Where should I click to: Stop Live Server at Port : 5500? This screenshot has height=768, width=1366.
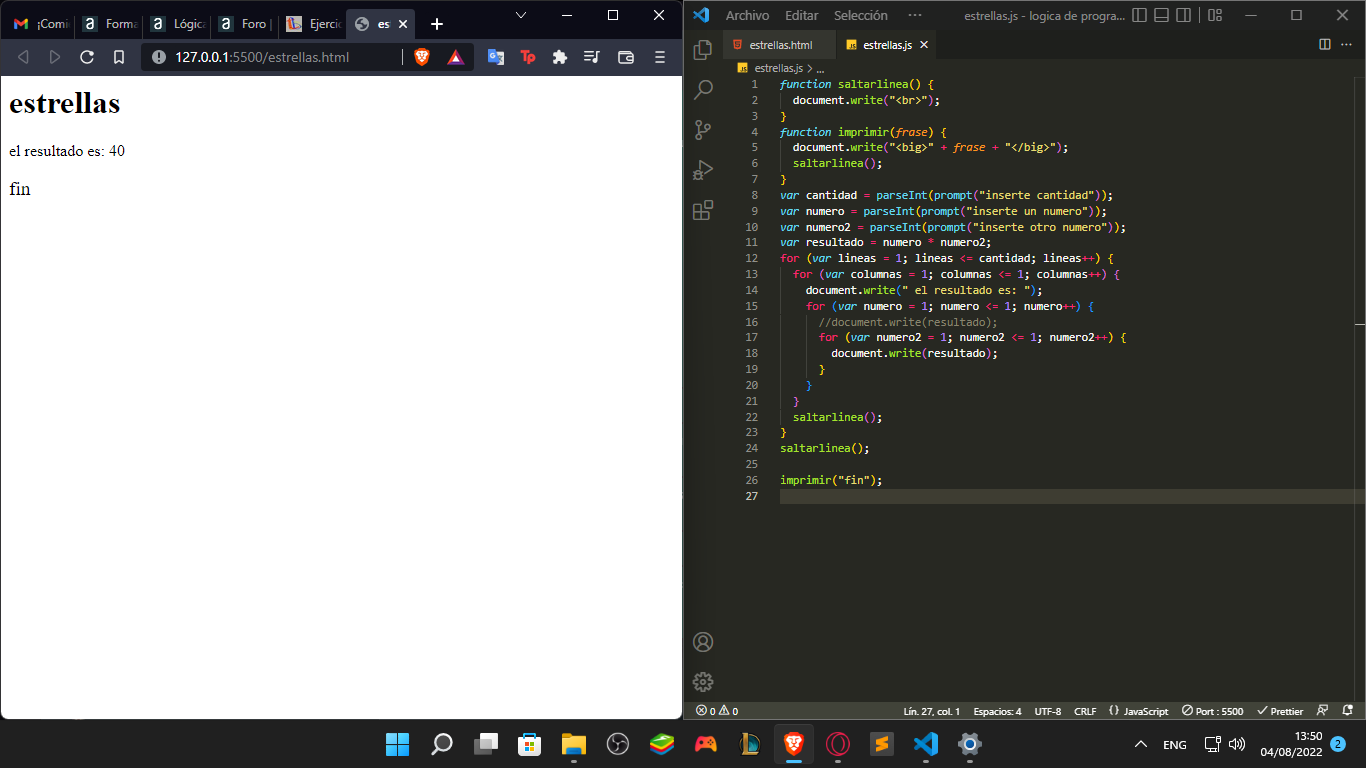pos(1212,711)
